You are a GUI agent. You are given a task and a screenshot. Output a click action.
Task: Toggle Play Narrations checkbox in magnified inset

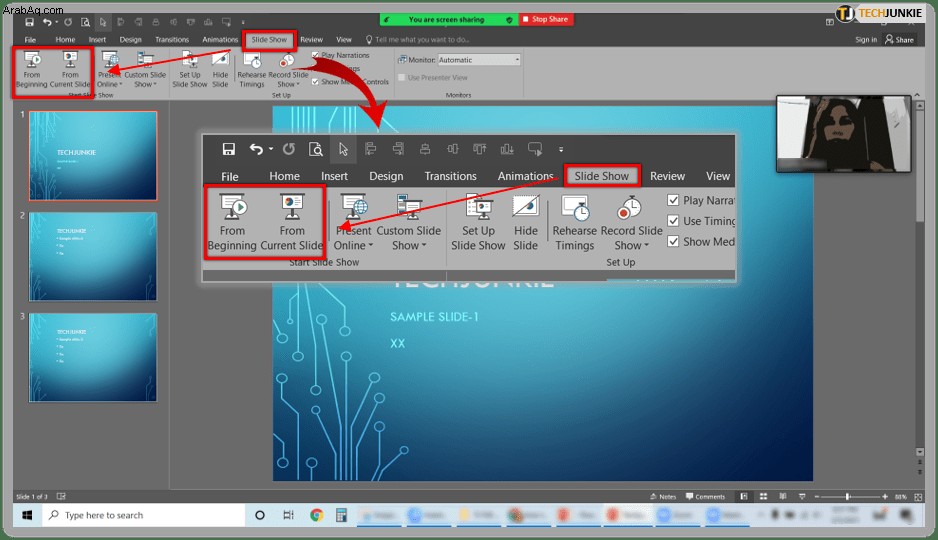(x=673, y=200)
